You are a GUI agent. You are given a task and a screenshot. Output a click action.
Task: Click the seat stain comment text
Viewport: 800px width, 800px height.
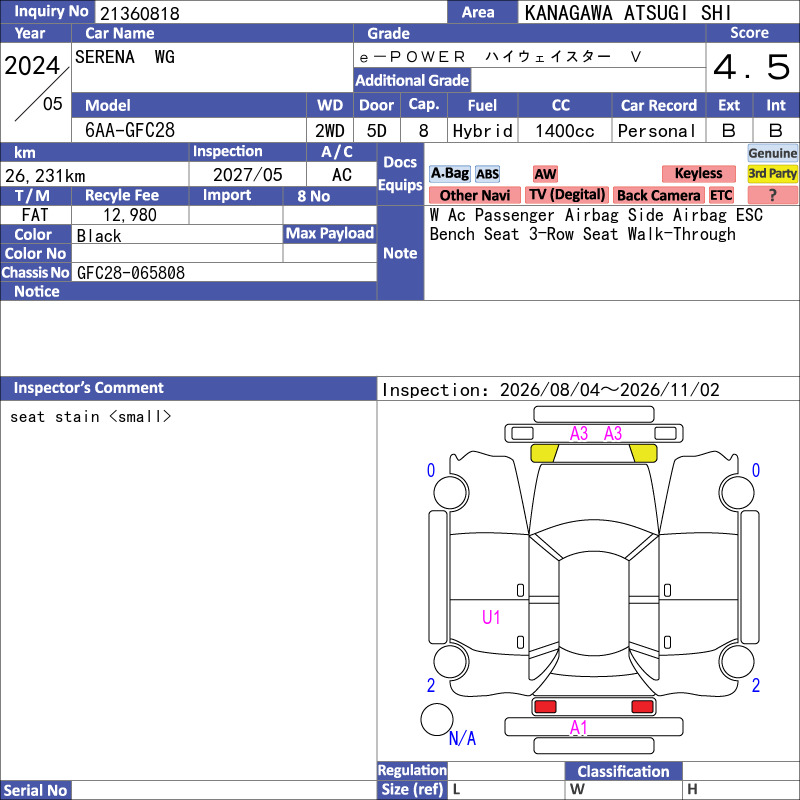point(90,417)
